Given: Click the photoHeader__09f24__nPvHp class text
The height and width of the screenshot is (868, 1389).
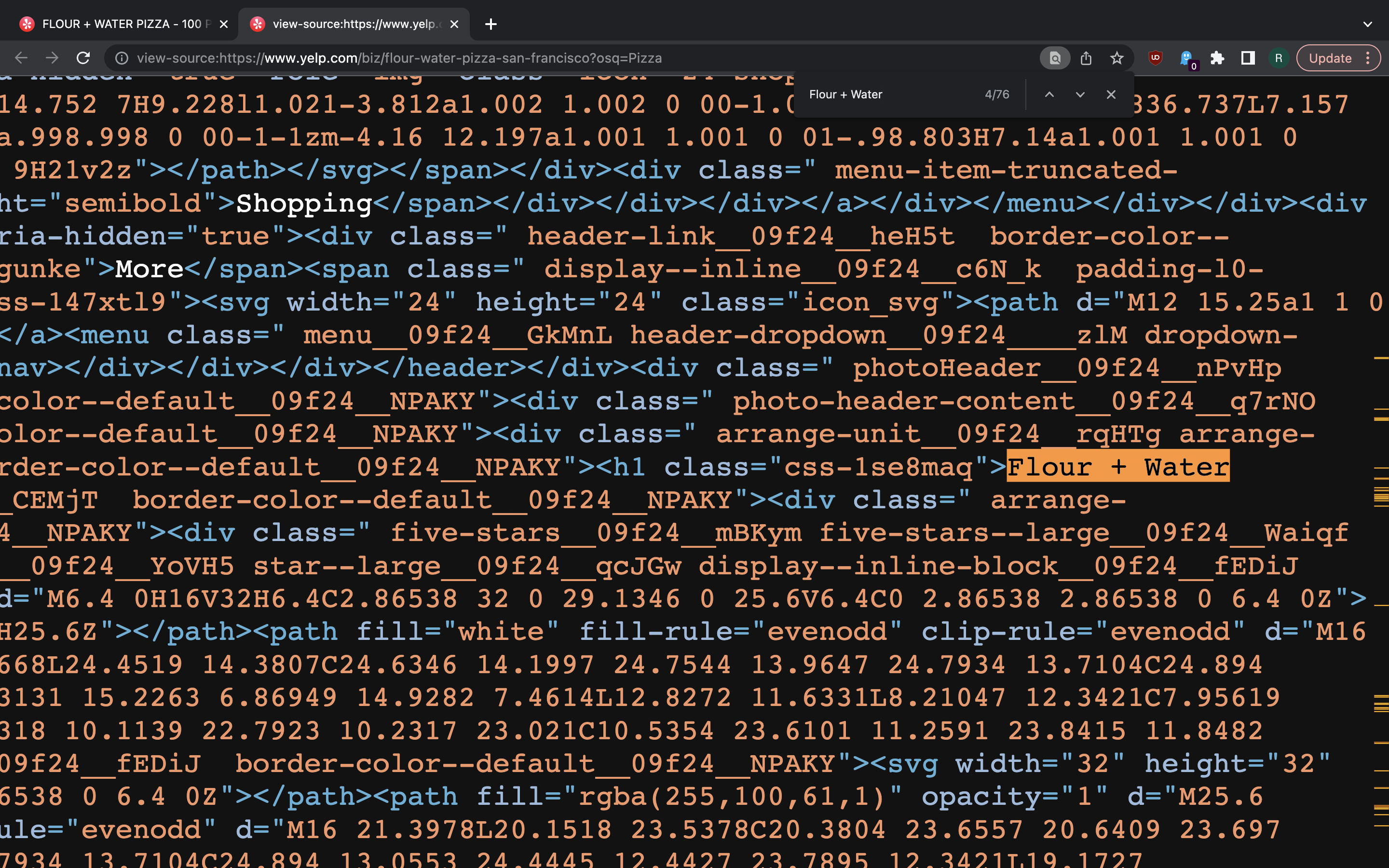Looking at the screenshot, I should tap(1067, 368).
